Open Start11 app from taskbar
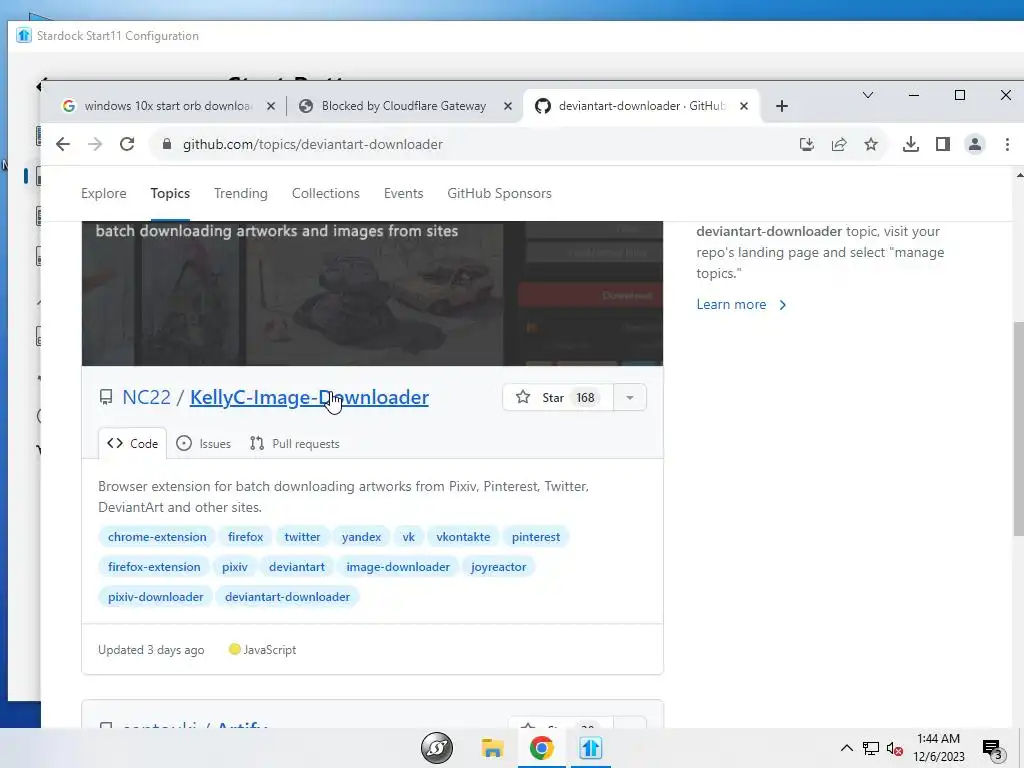 (590, 748)
